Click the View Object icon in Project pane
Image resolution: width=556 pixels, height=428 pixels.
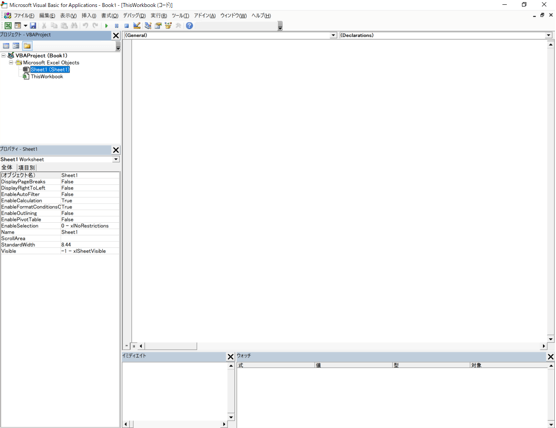[x=16, y=46]
